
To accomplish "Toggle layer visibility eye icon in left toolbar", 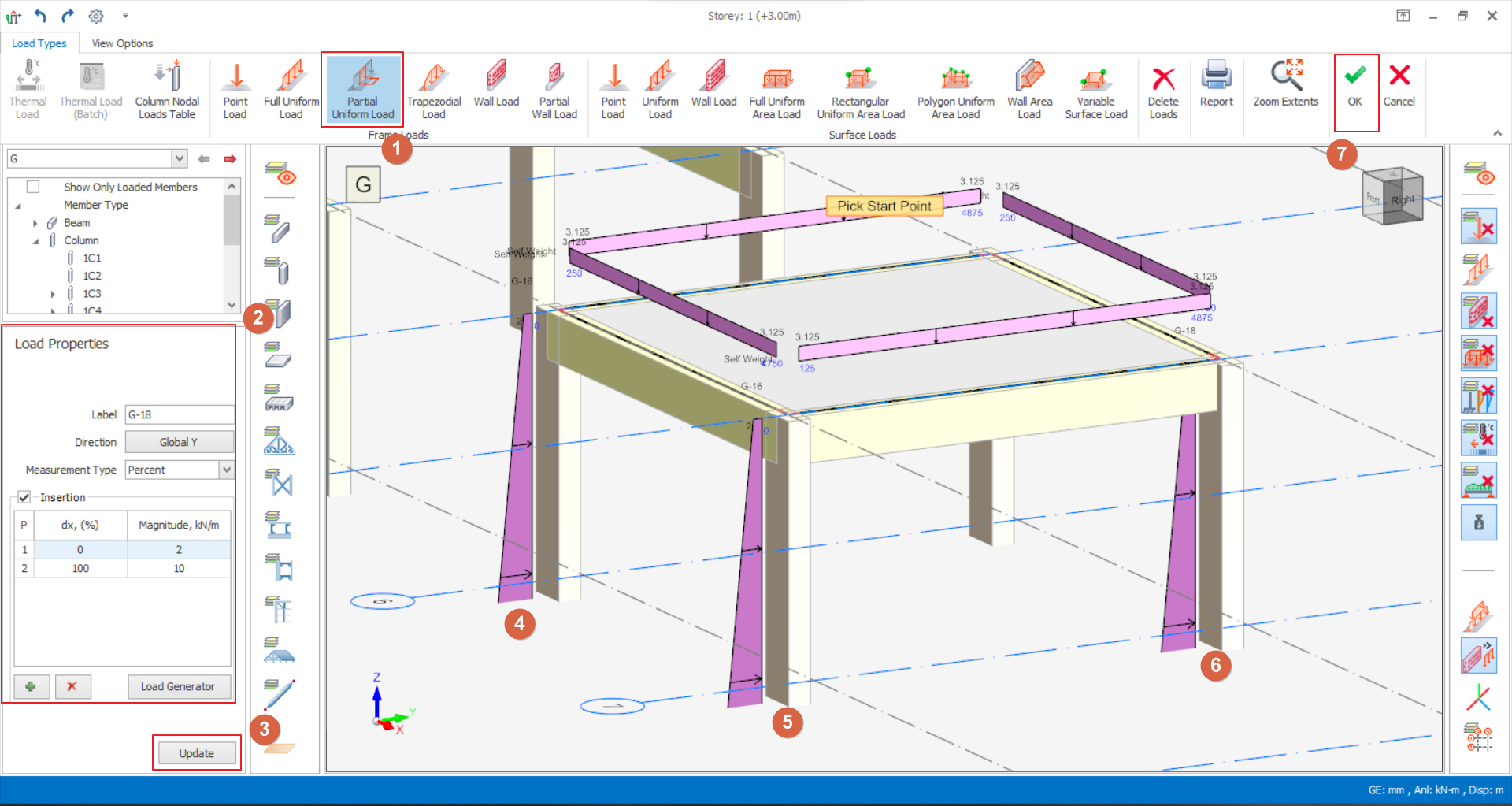I will pyautogui.click(x=279, y=173).
